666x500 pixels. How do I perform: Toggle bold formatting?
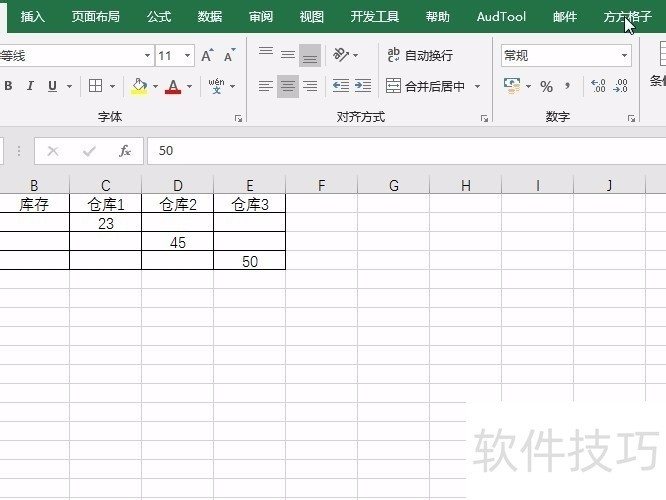[8, 86]
